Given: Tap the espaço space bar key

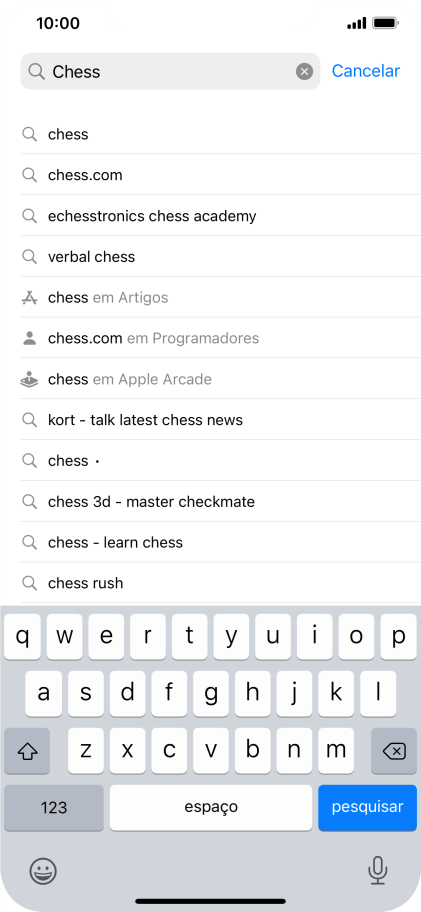Looking at the screenshot, I should point(211,807).
